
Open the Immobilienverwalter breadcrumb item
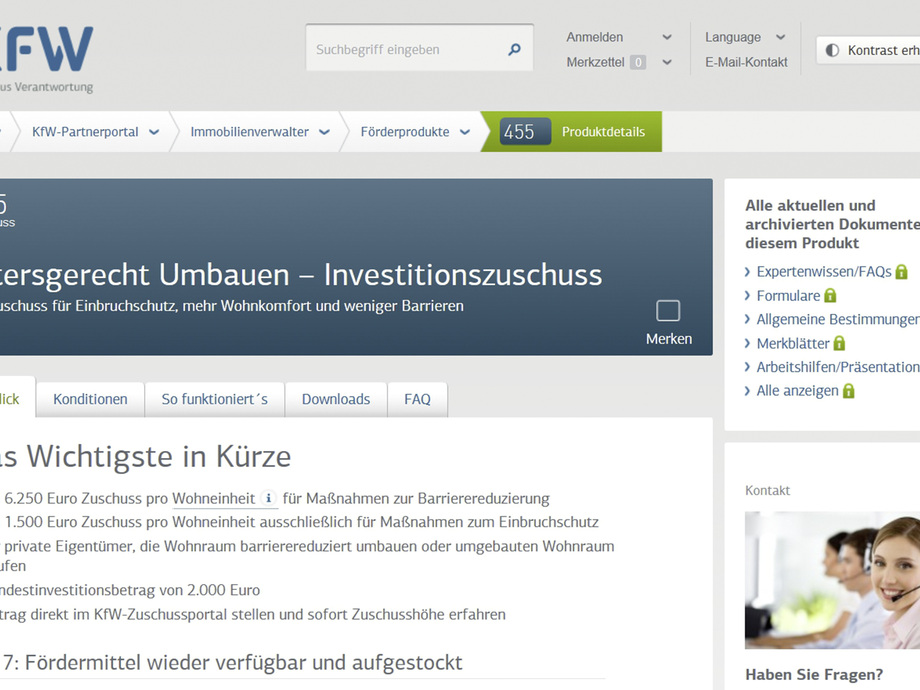(x=249, y=132)
